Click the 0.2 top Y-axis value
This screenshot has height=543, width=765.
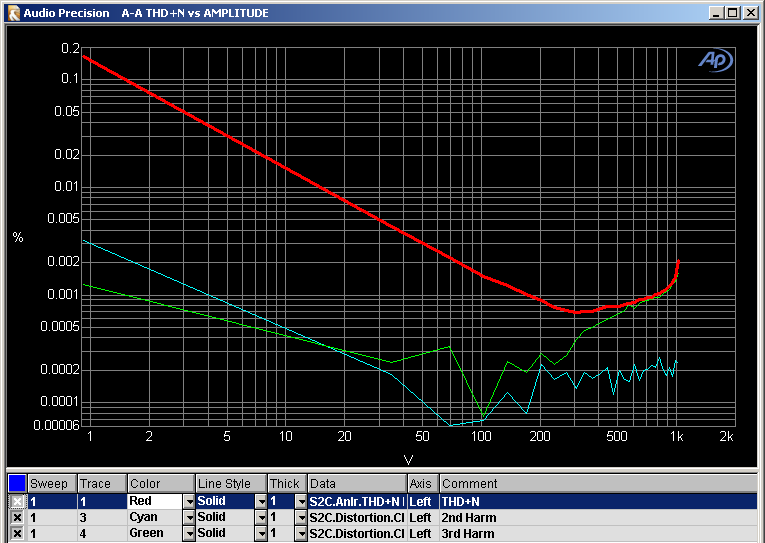70,48
